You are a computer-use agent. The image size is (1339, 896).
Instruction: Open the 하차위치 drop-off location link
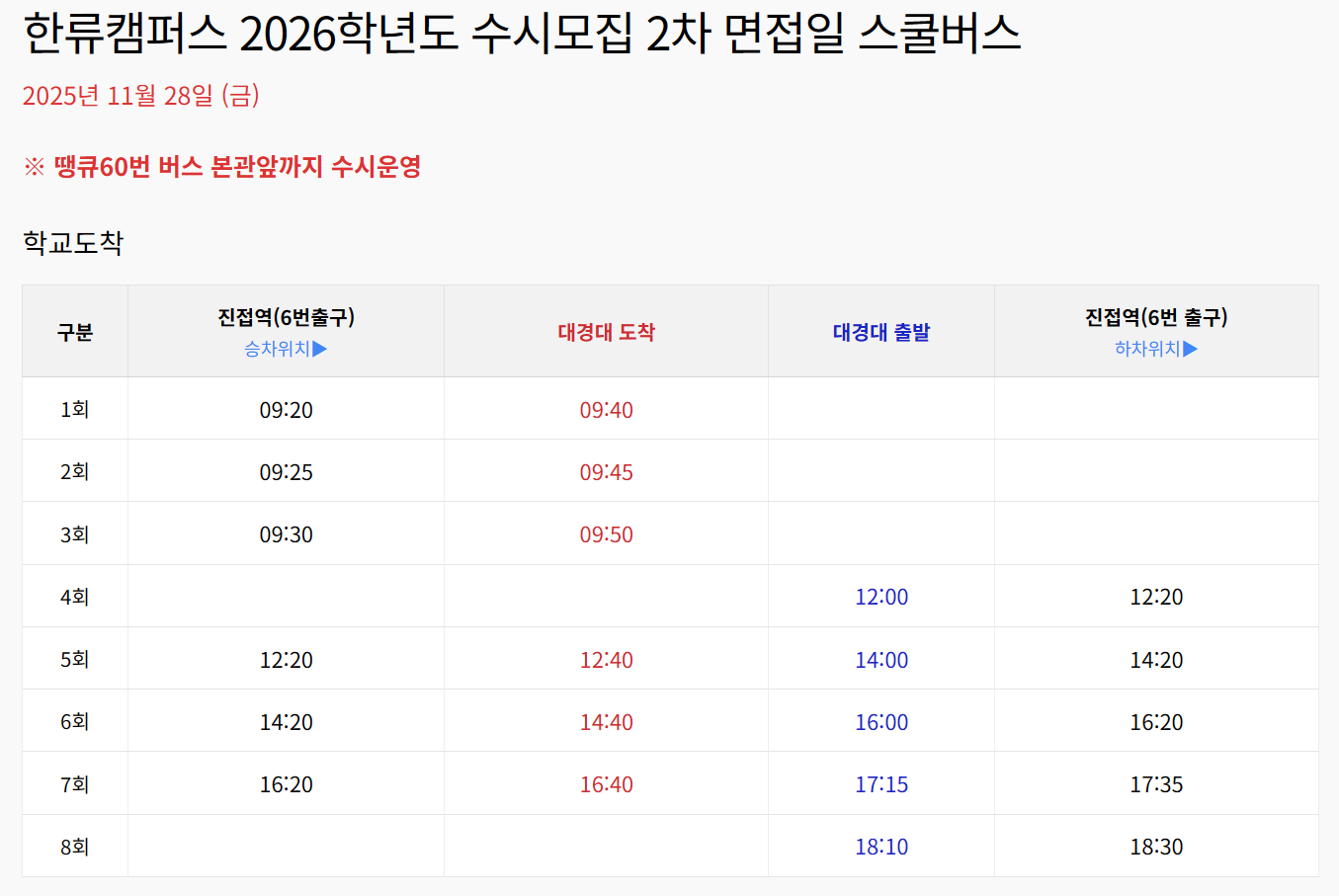1155,349
